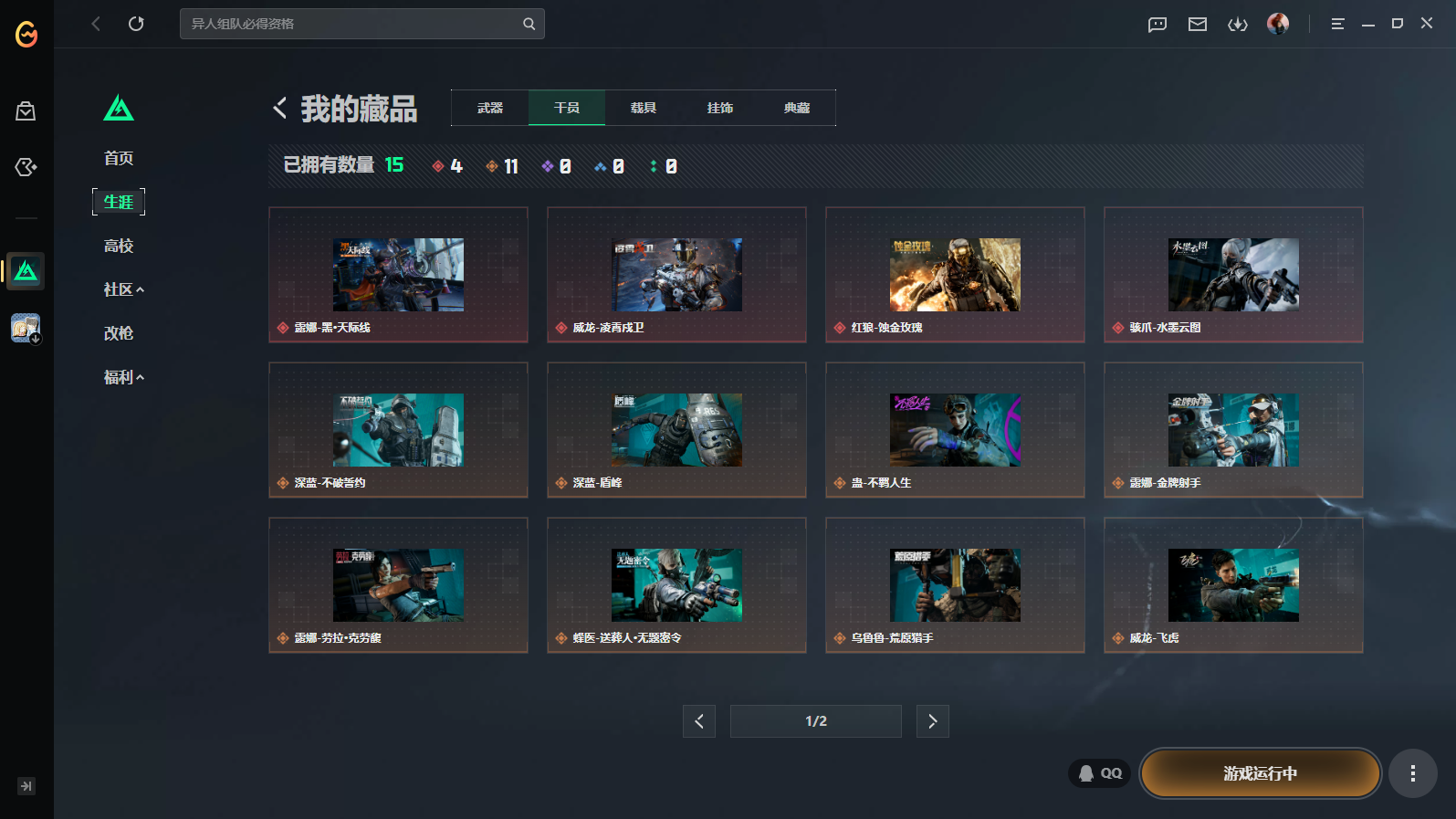Open 改枪 in the game menu
1456x819 pixels.
119,333
